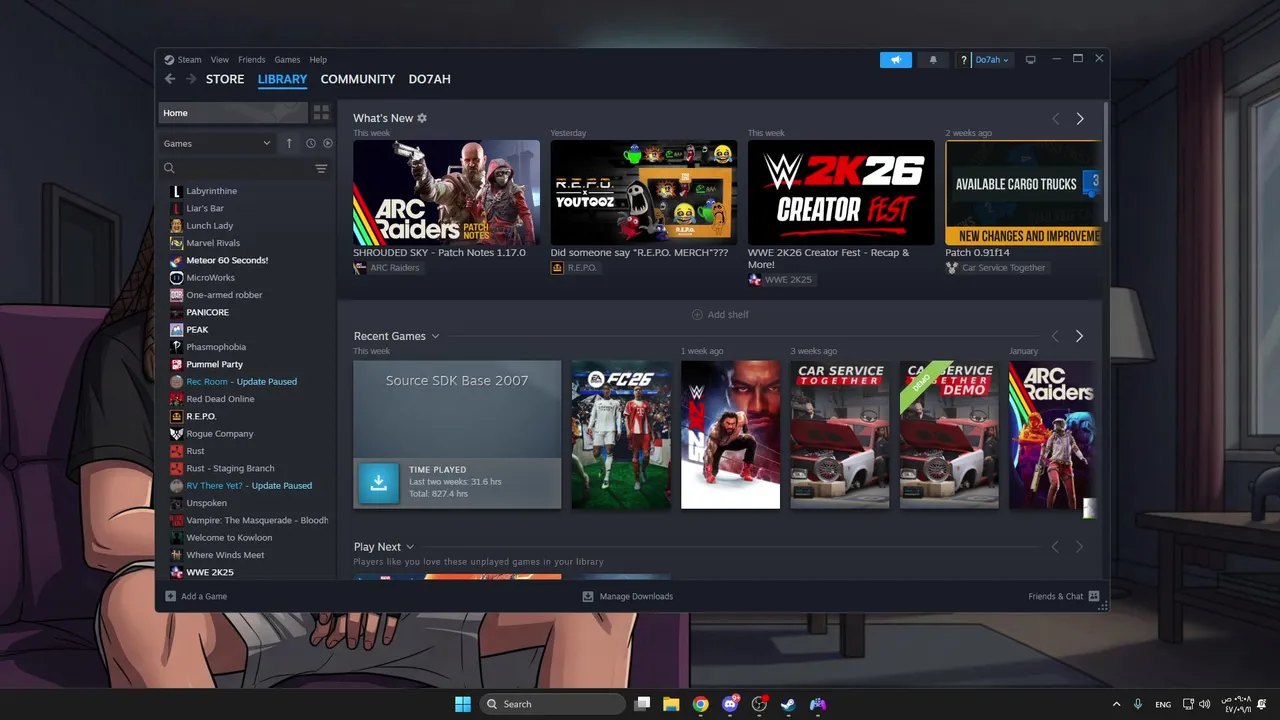This screenshot has width=1280, height=720.
Task: Expand the Play Next shelf dropdown
Action: 410,547
